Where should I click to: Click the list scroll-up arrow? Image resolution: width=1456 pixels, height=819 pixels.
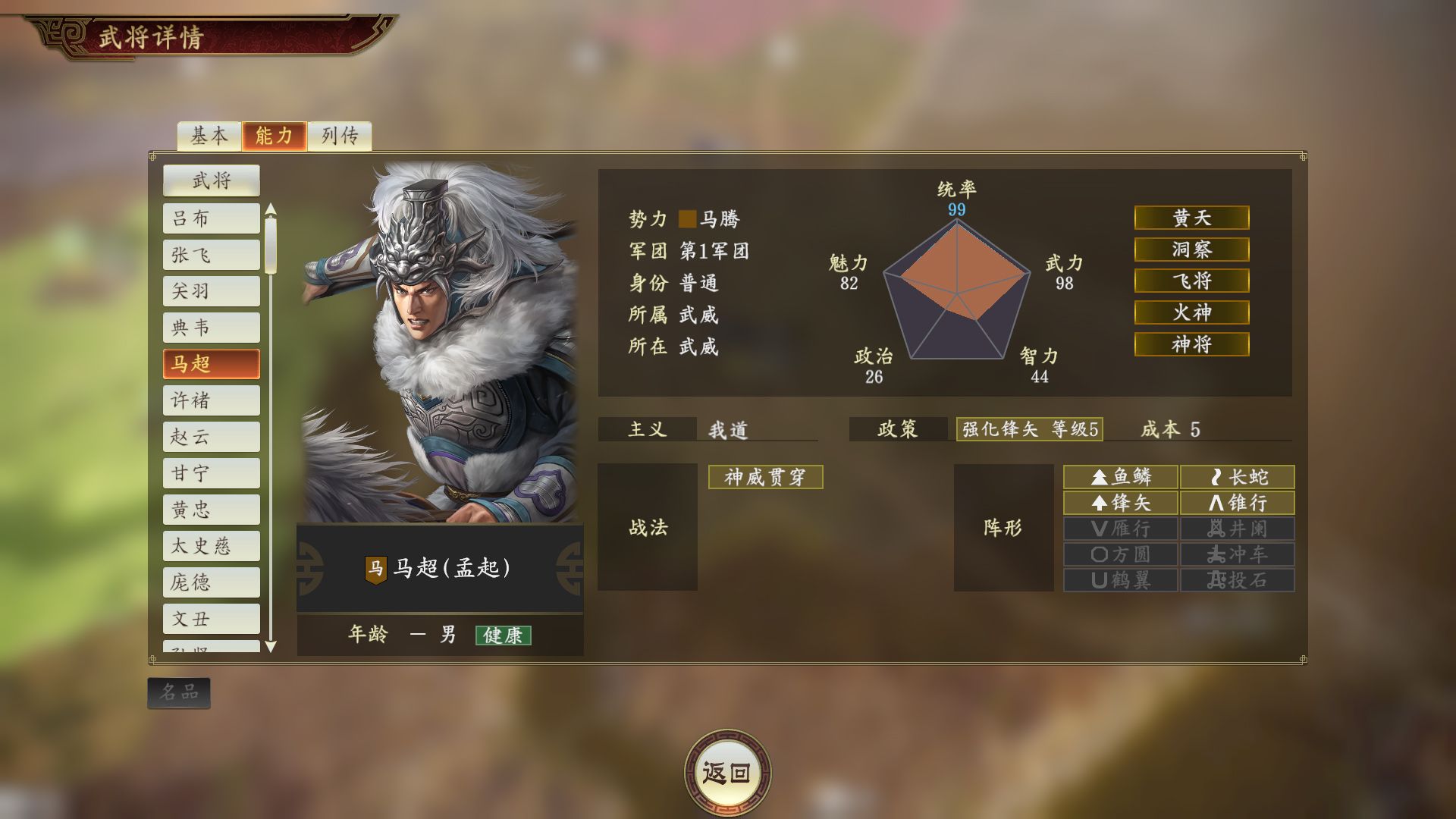(x=271, y=209)
